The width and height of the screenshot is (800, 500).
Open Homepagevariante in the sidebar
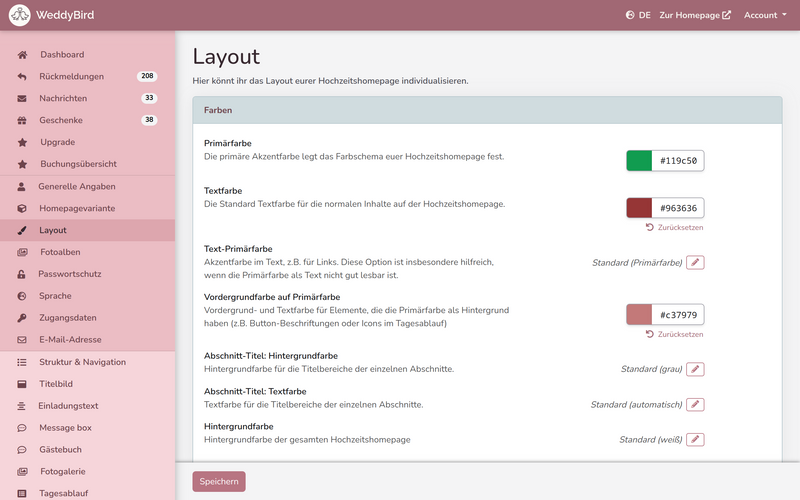coord(77,208)
